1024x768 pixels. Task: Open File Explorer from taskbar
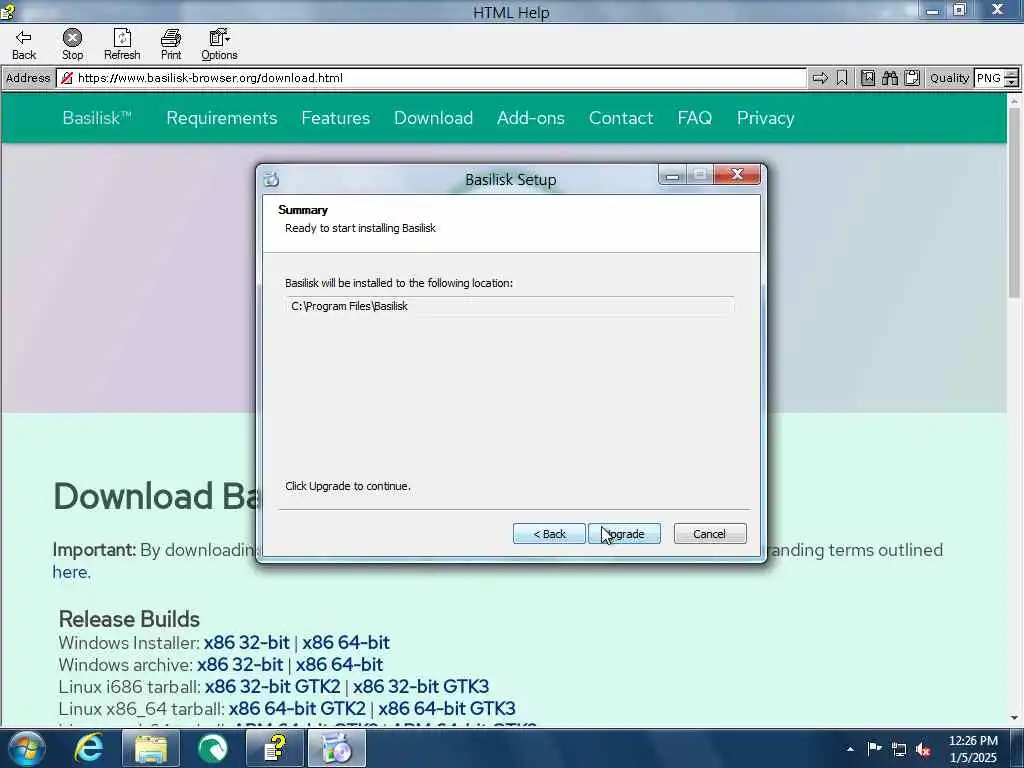[x=151, y=748]
